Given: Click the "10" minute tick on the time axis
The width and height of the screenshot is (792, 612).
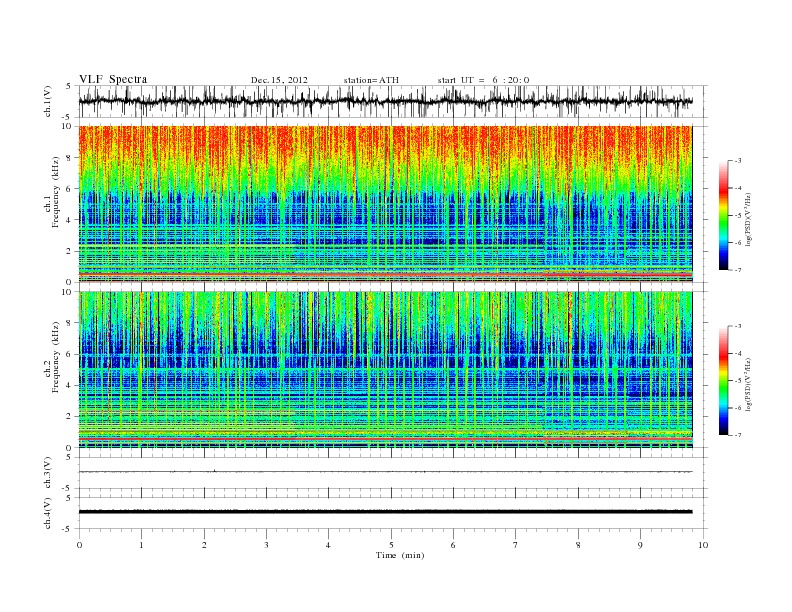Looking at the screenshot, I should click(x=703, y=545).
